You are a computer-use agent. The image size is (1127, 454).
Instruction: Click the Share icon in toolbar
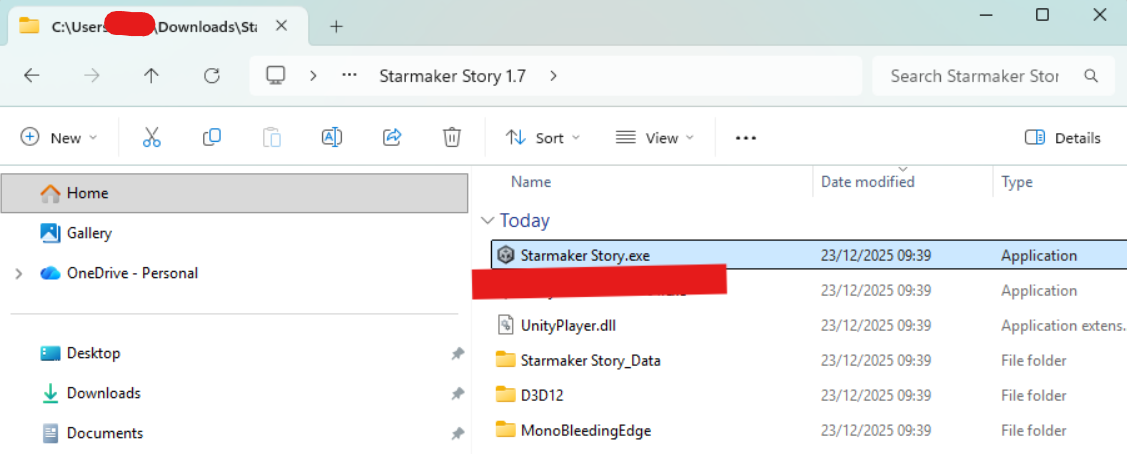tap(392, 138)
